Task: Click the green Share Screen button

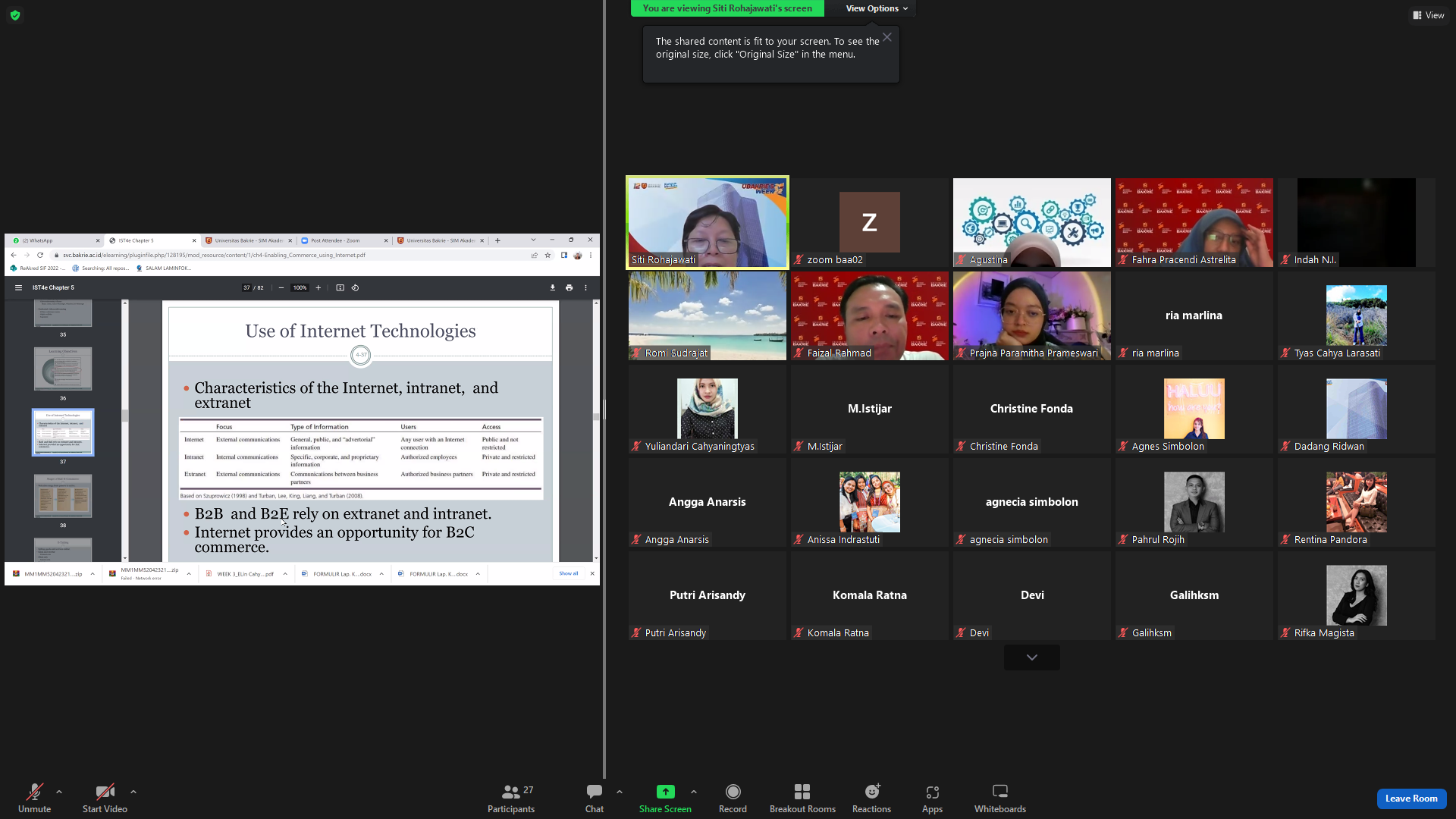Action: 665,799
